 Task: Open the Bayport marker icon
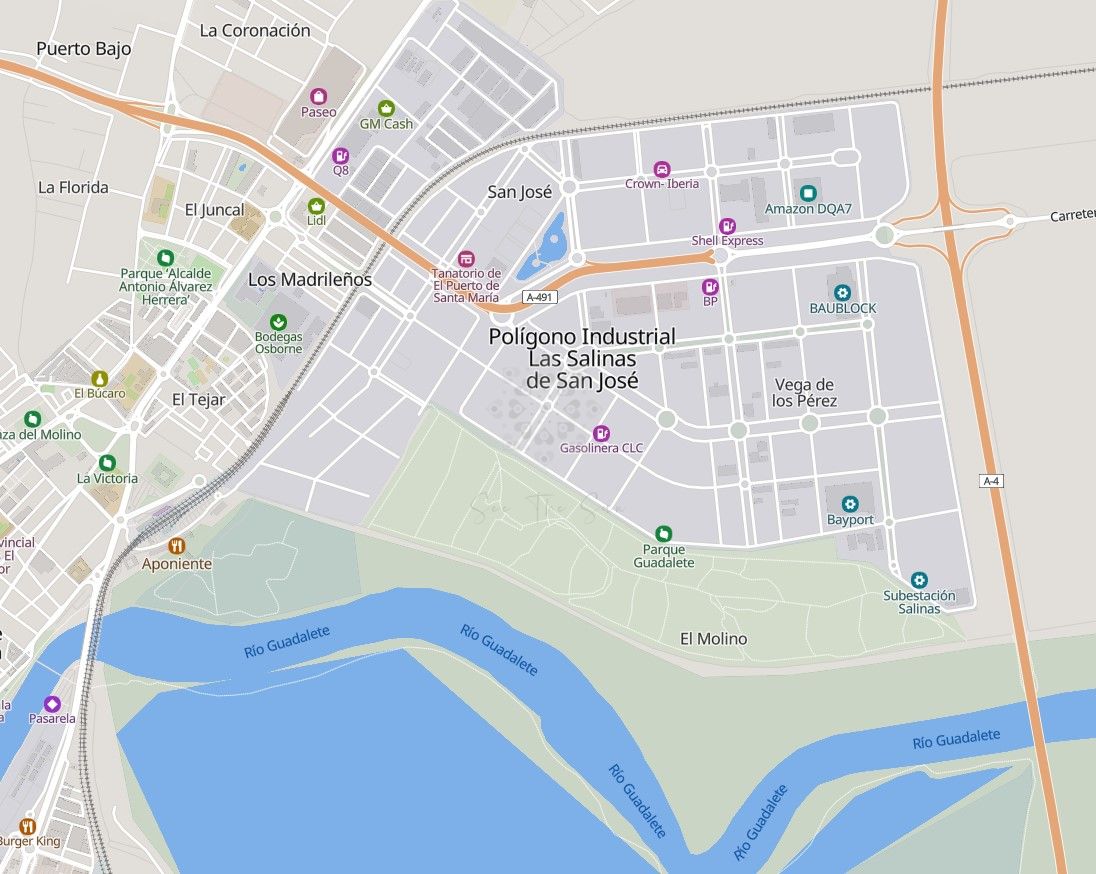pyautogui.click(x=850, y=504)
